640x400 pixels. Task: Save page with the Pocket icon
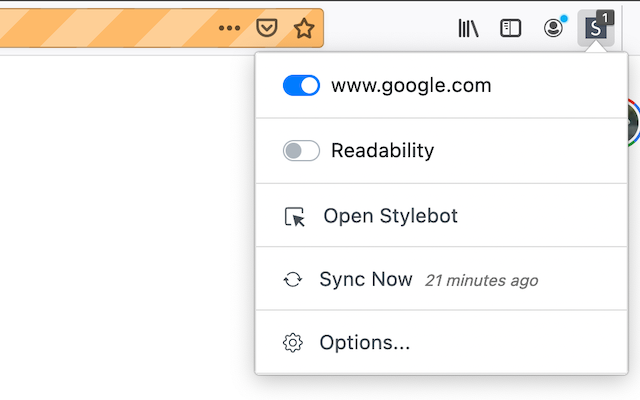pos(266,29)
